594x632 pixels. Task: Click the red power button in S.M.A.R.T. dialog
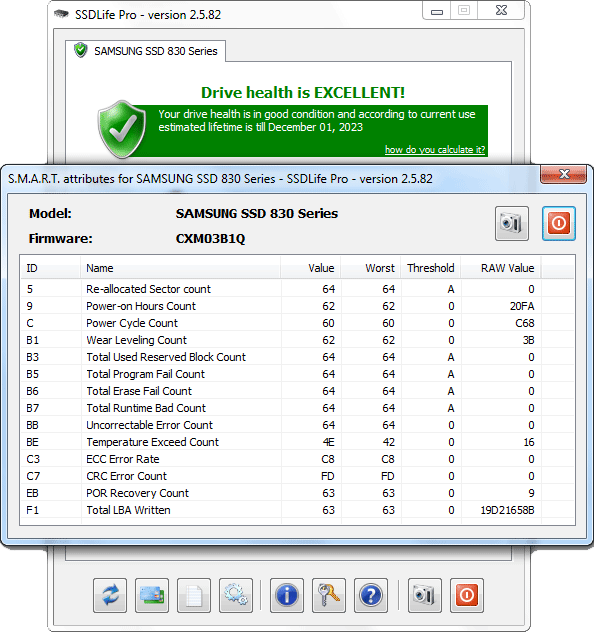click(x=559, y=223)
